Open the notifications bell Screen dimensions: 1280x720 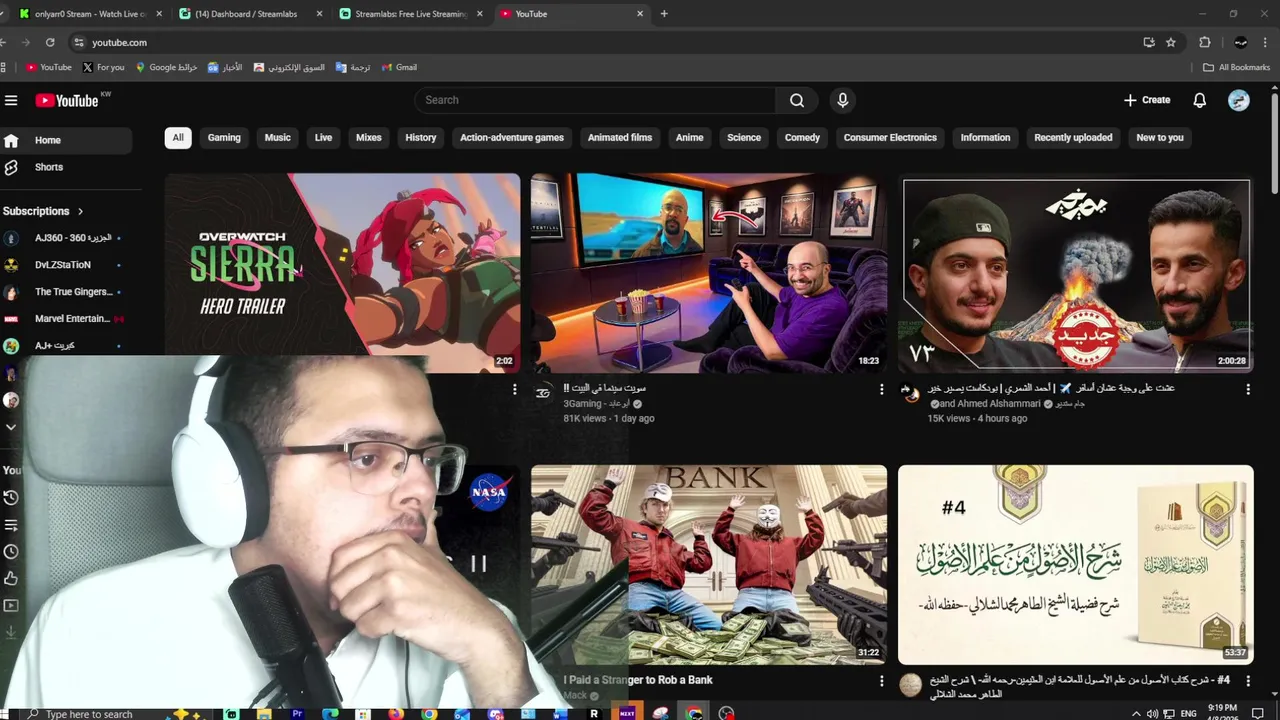pos(1200,100)
